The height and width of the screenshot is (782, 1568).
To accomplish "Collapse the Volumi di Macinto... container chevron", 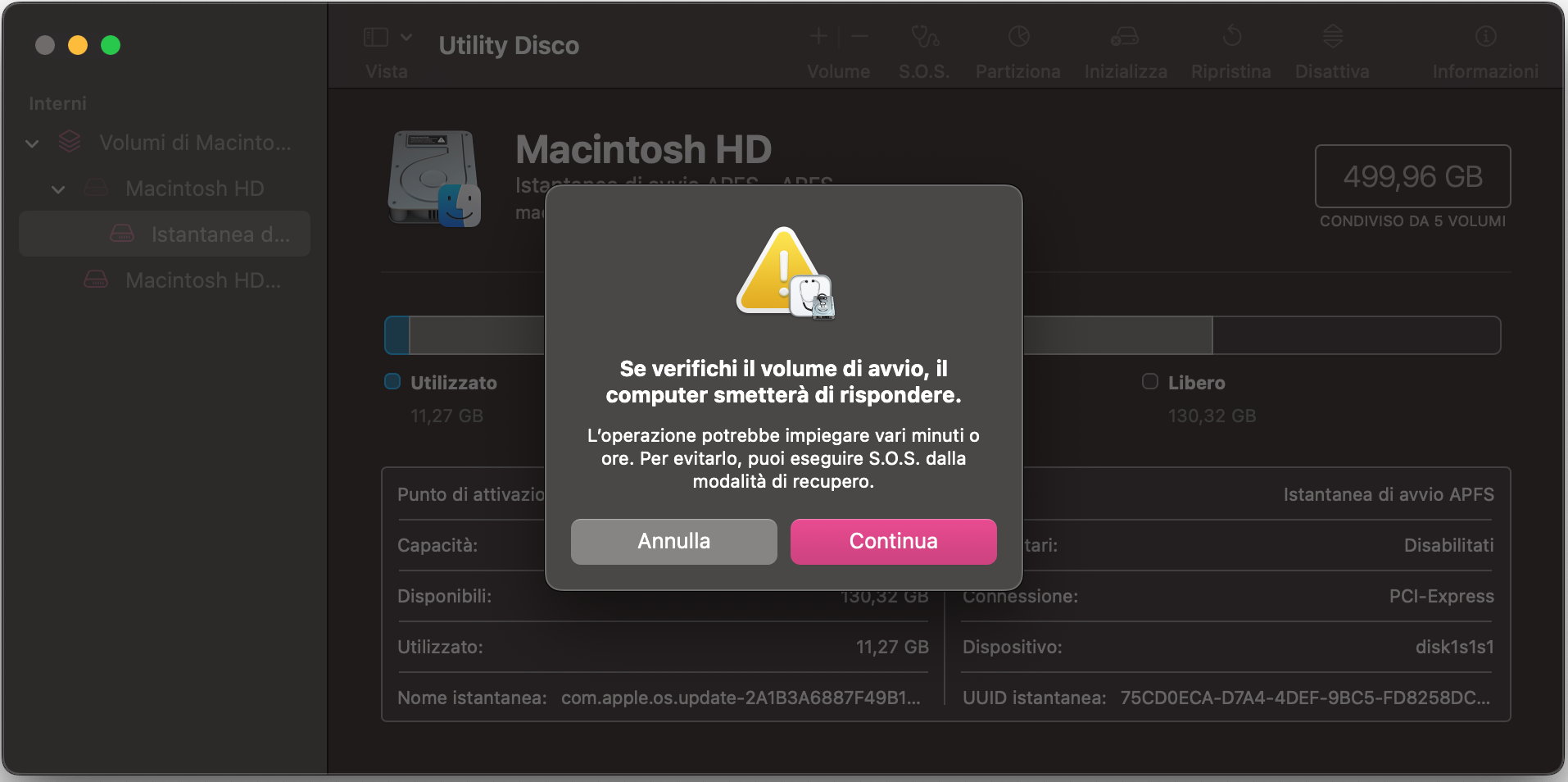I will point(32,143).
